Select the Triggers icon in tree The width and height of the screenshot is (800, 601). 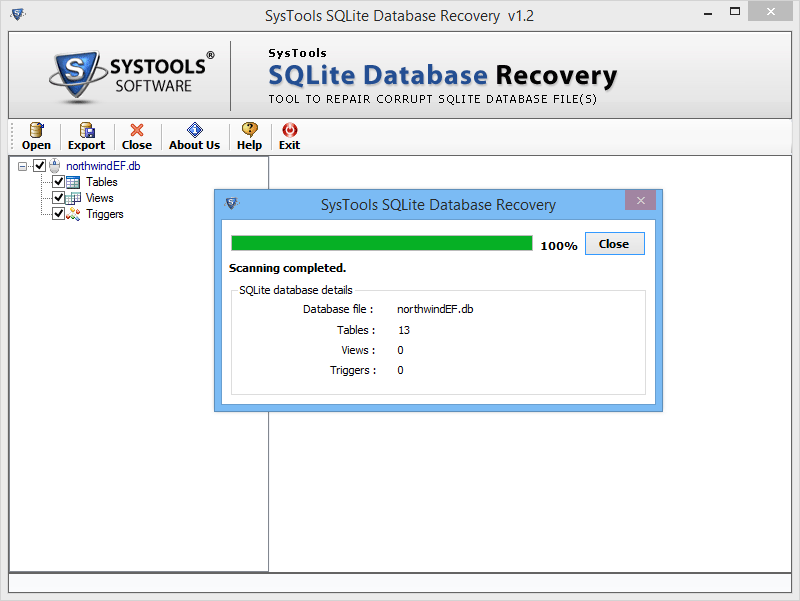[x=73, y=214]
